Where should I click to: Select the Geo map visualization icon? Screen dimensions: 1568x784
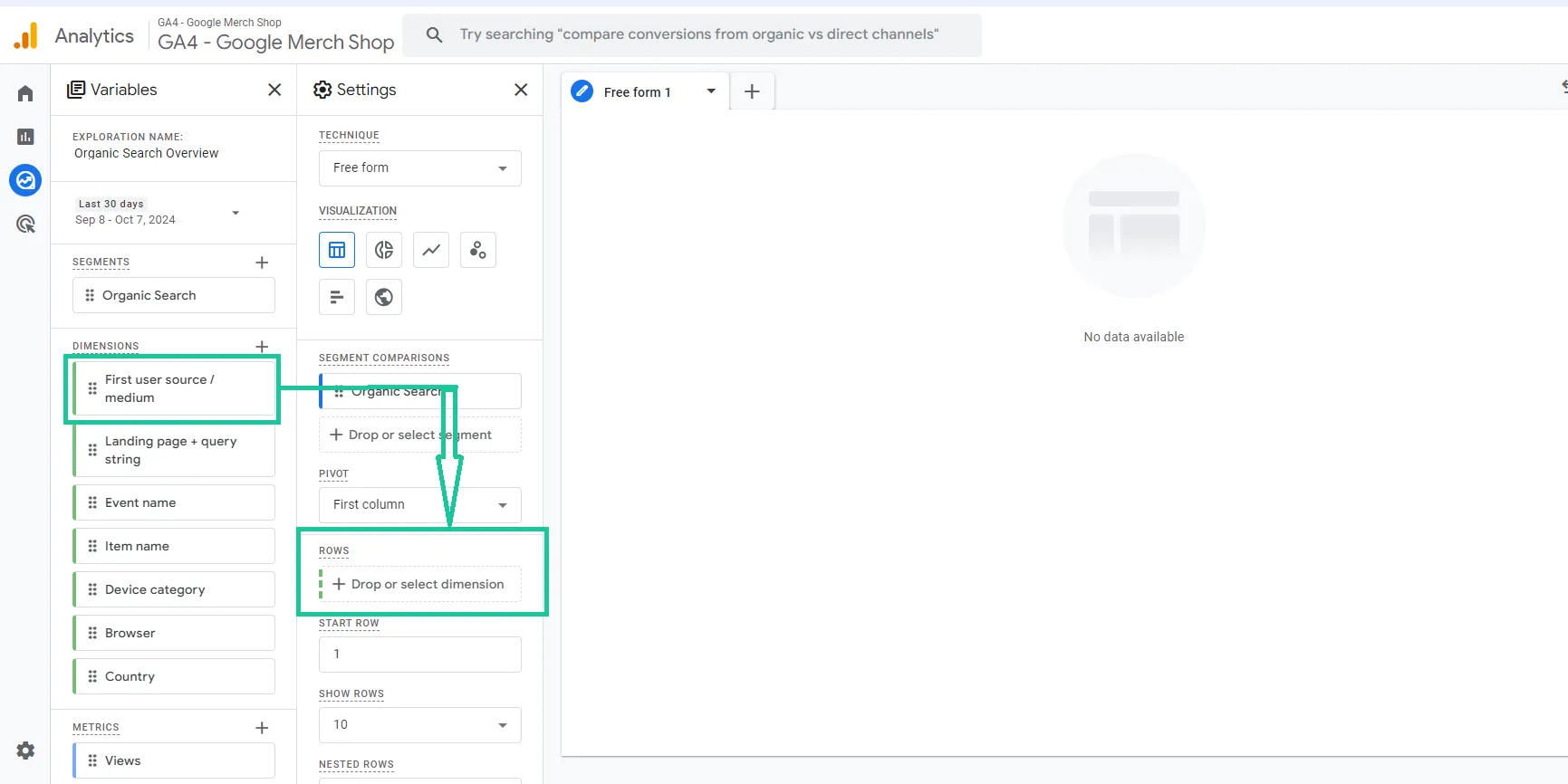click(x=384, y=297)
